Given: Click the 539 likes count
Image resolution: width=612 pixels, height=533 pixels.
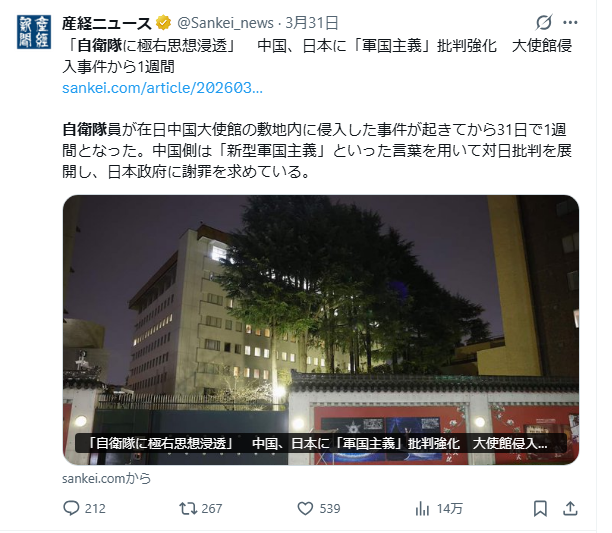Looking at the screenshot, I should pyautogui.click(x=330, y=509).
